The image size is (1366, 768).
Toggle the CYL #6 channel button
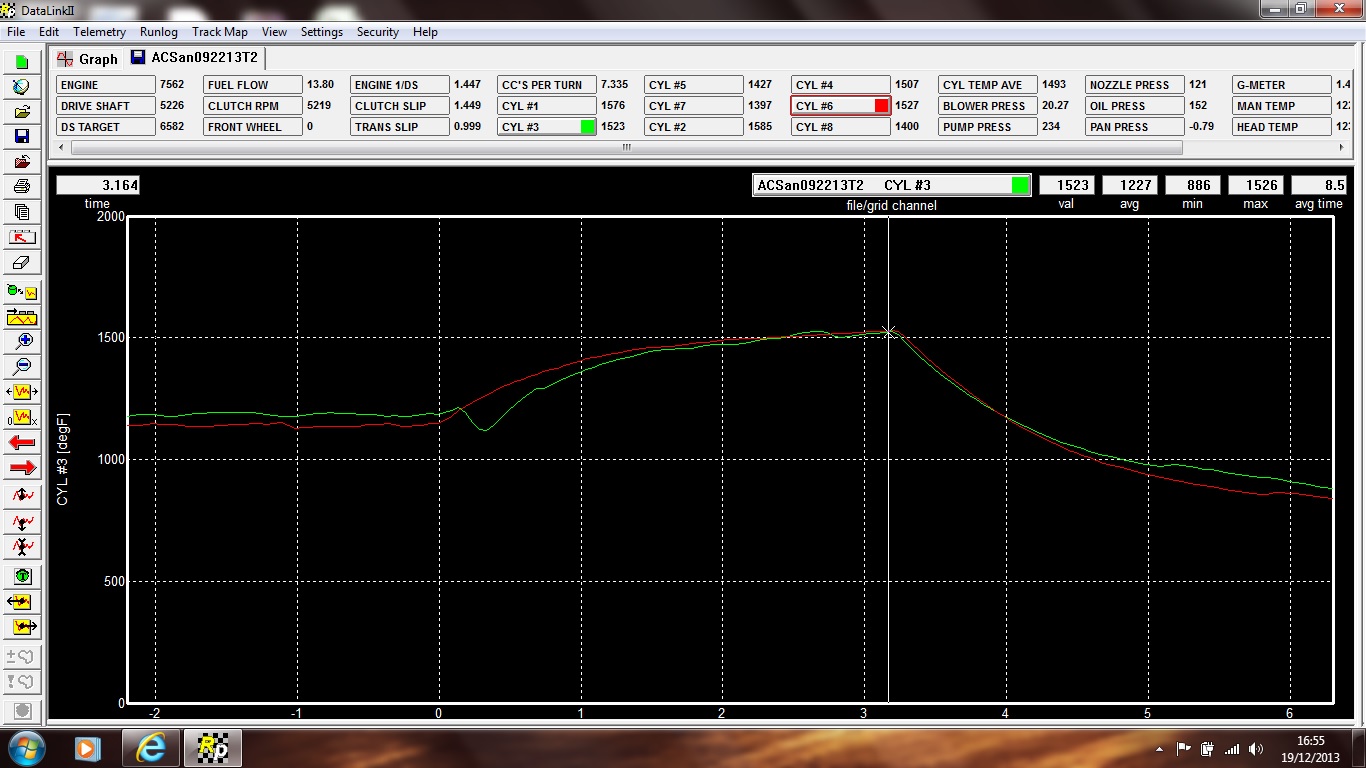tap(840, 106)
